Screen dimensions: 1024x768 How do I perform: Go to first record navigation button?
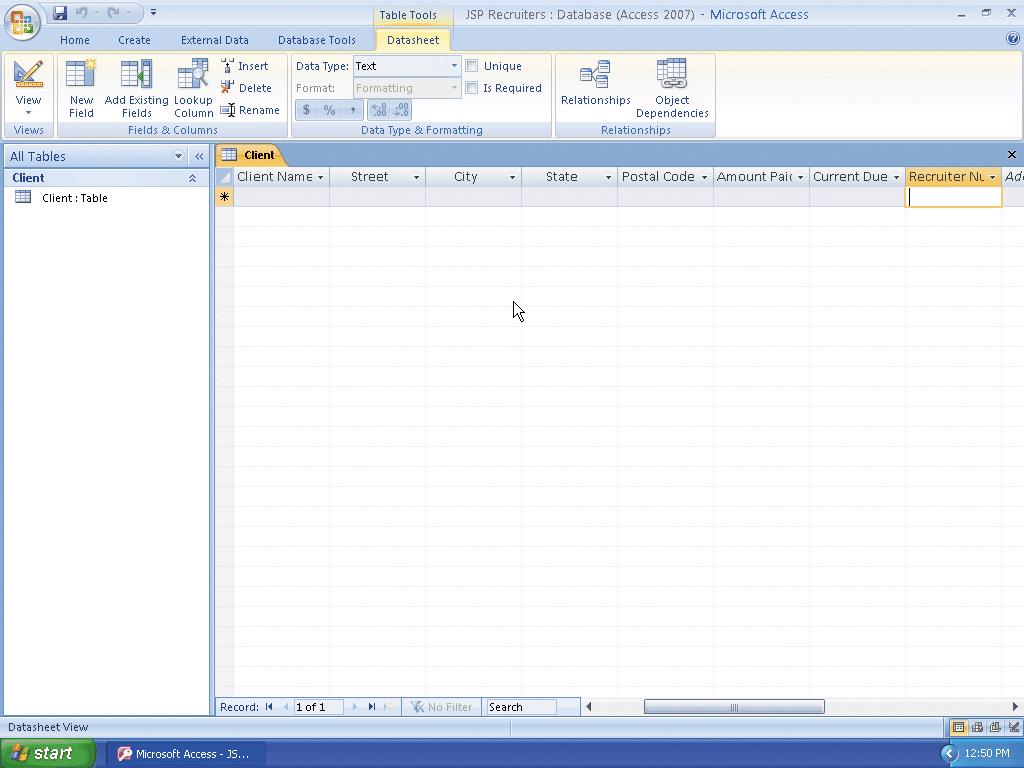[269, 707]
